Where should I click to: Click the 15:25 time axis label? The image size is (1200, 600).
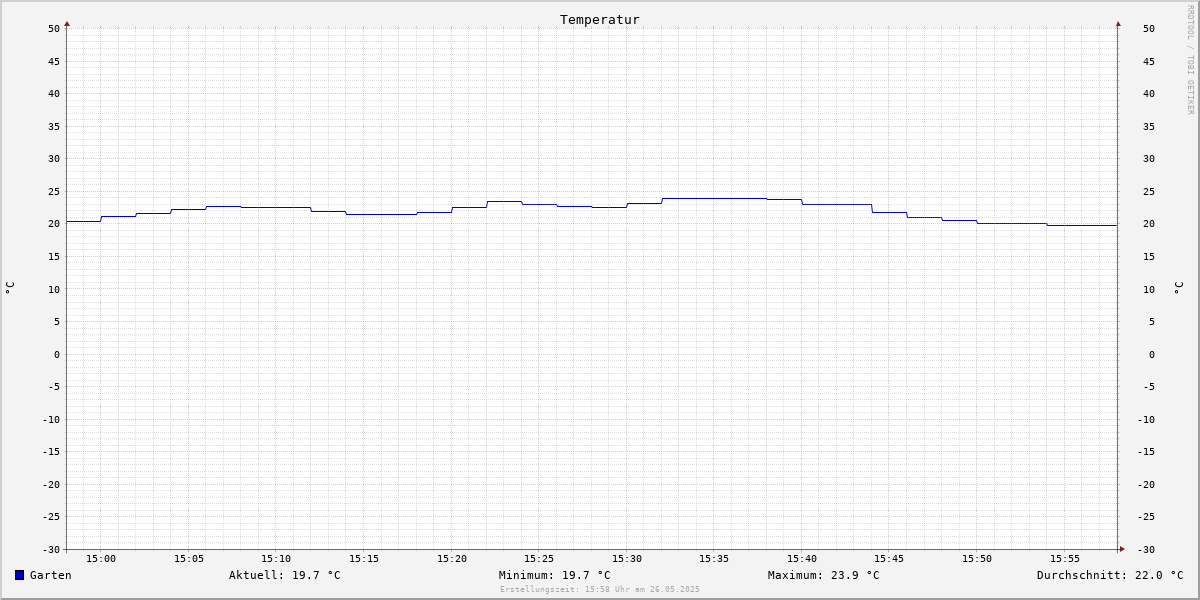pyautogui.click(x=539, y=559)
